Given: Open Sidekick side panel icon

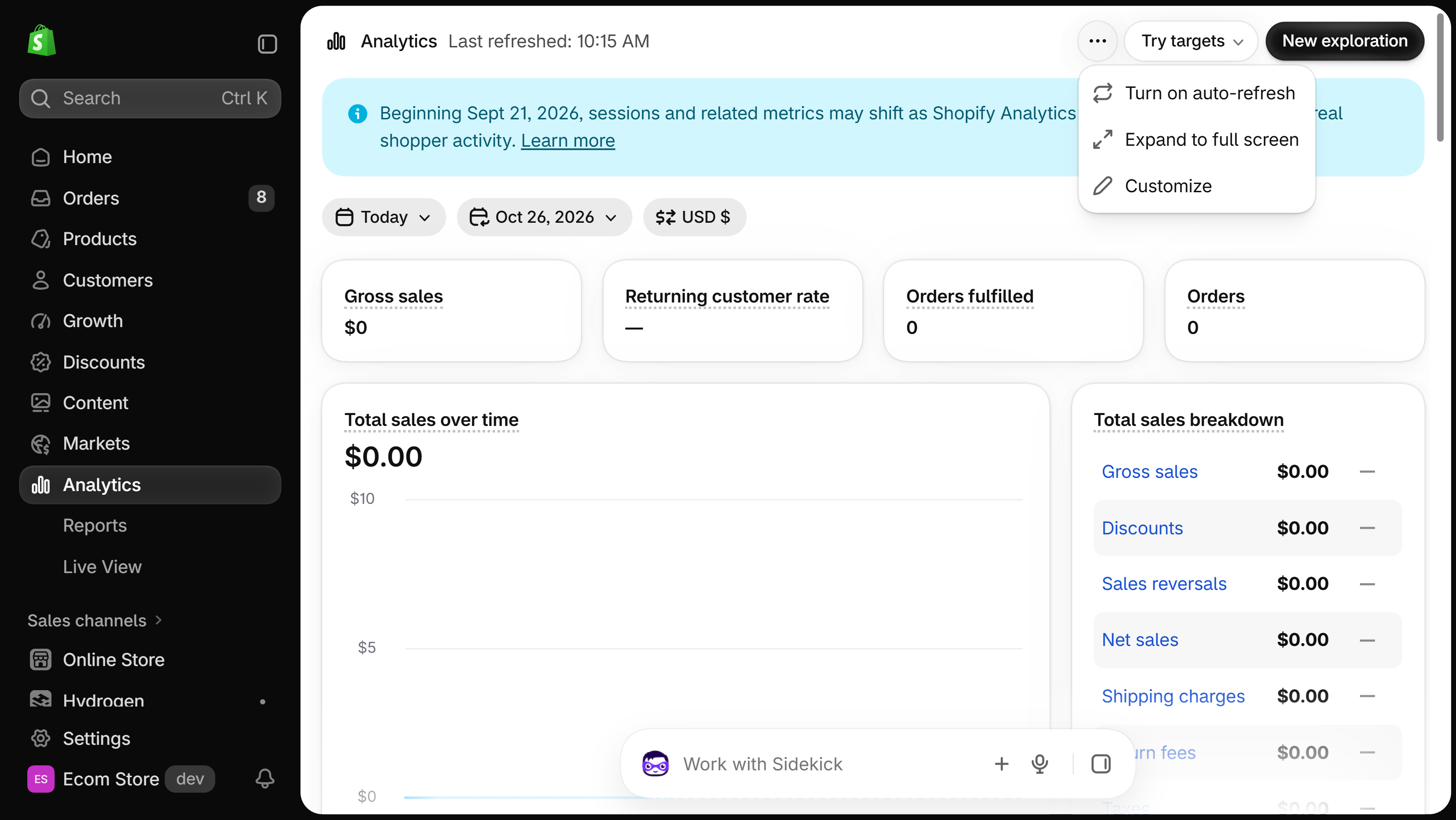Looking at the screenshot, I should [x=1100, y=764].
